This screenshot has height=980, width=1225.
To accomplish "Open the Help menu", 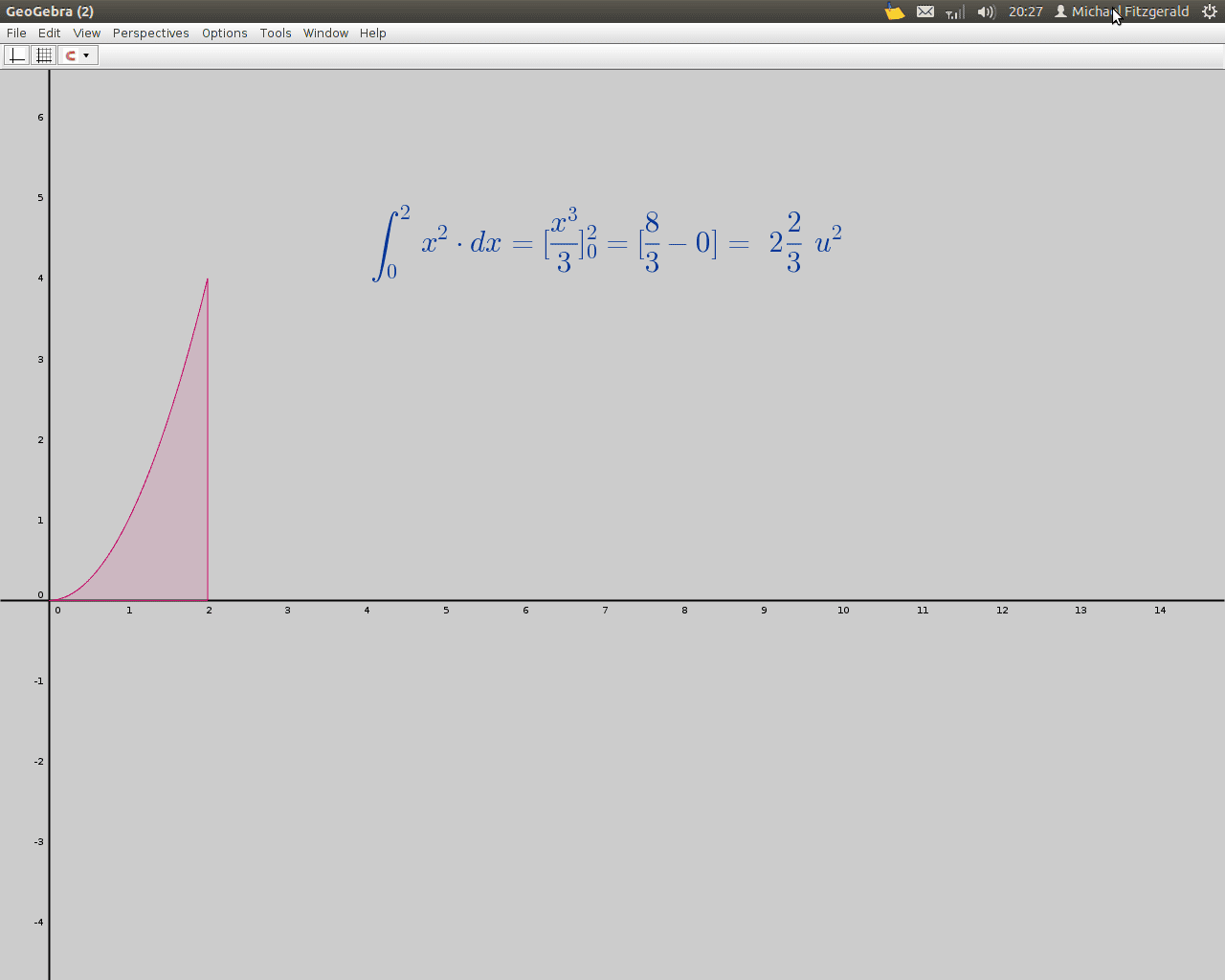I will click(372, 33).
